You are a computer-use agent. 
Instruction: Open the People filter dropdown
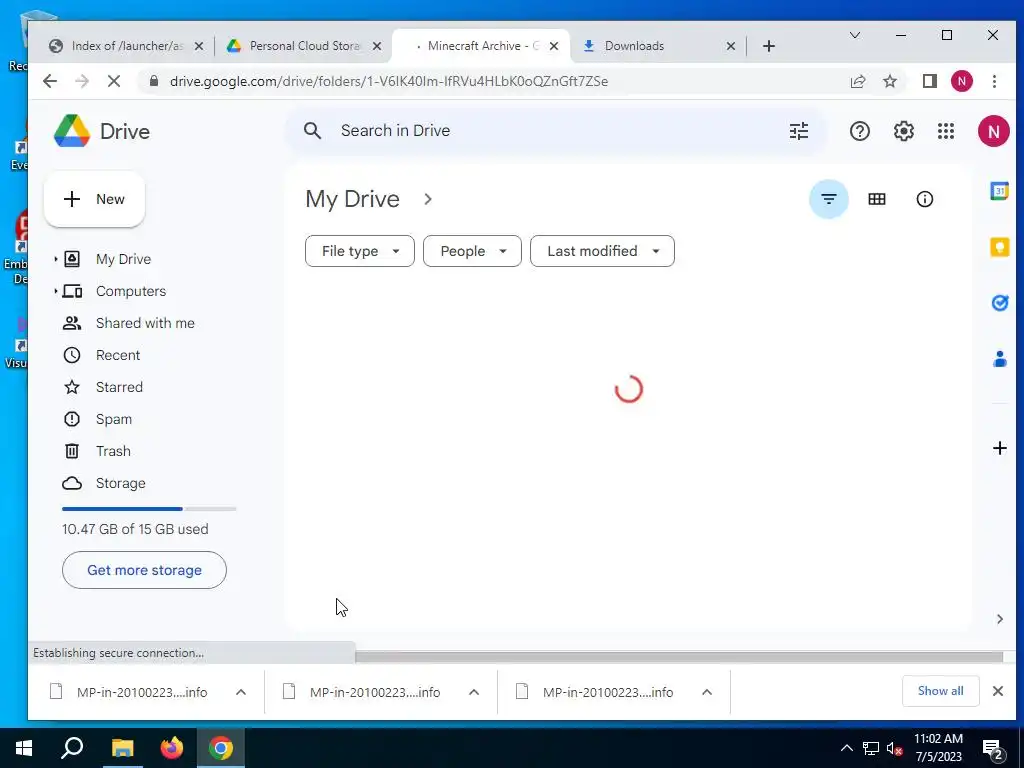tap(472, 251)
